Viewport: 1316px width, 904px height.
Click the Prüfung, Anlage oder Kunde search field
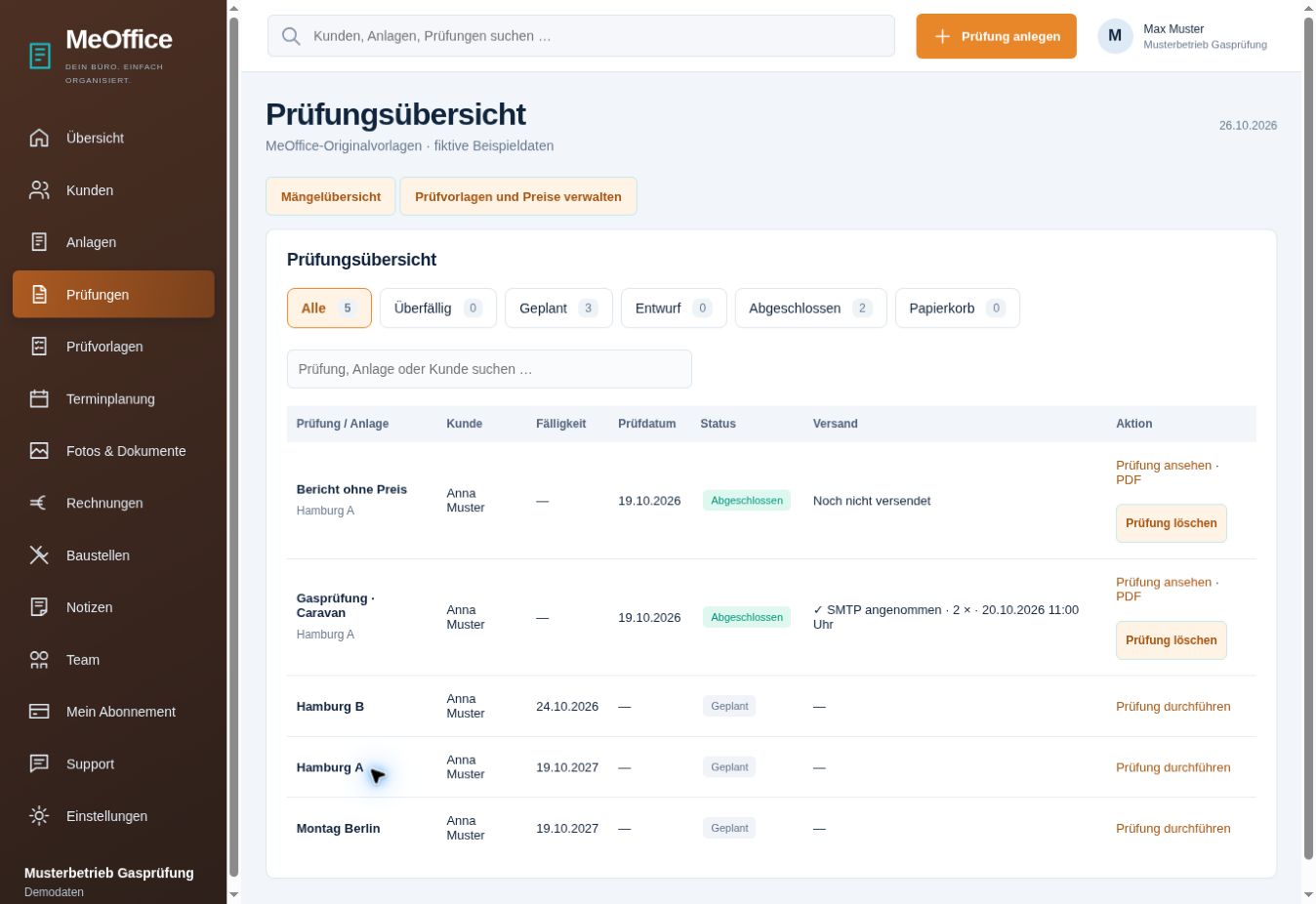pos(489,369)
